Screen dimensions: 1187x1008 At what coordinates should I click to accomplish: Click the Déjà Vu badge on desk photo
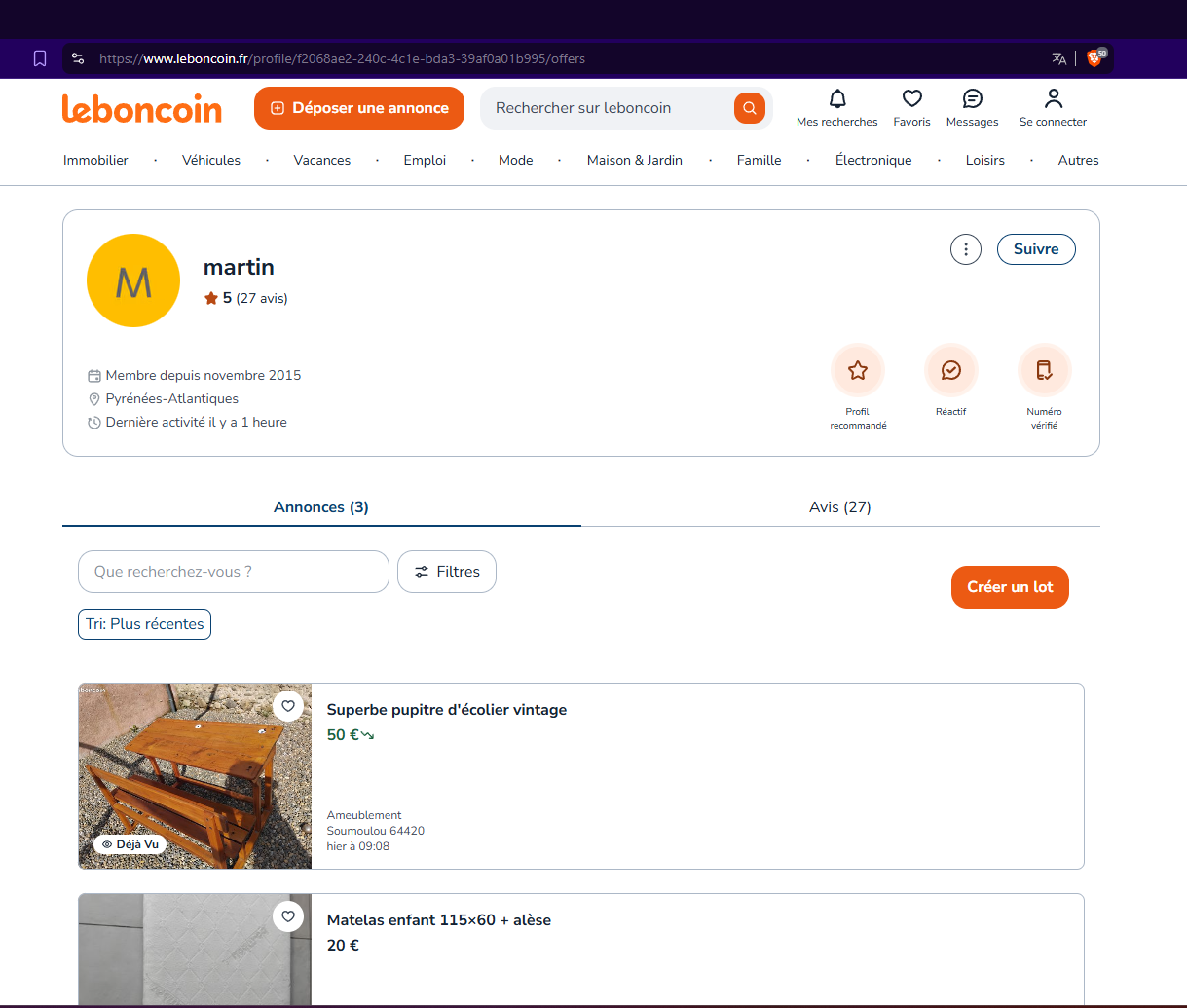(130, 844)
